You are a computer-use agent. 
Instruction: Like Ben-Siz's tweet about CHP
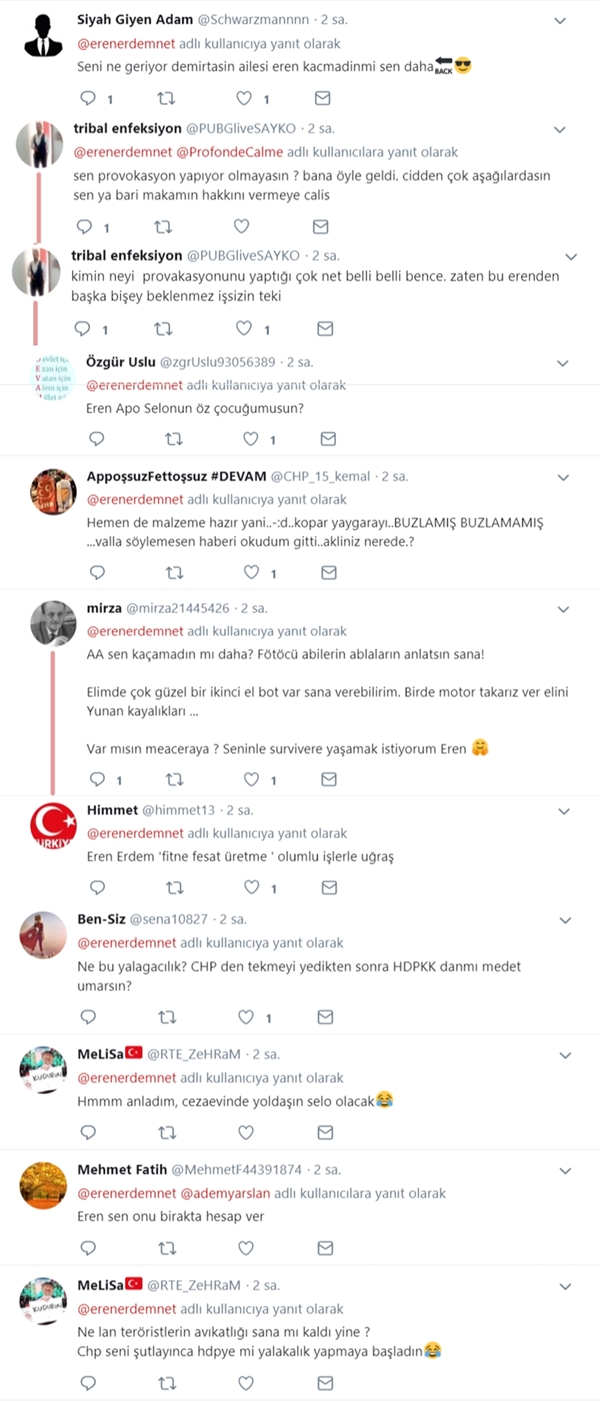click(x=246, y=1017)
